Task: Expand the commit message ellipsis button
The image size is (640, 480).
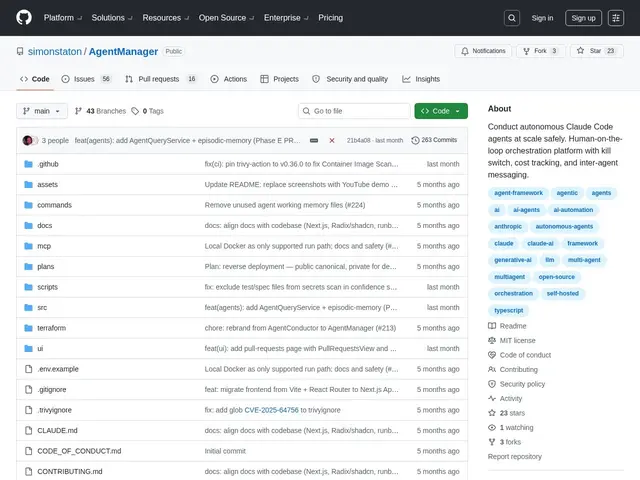Action: point(314,140)
